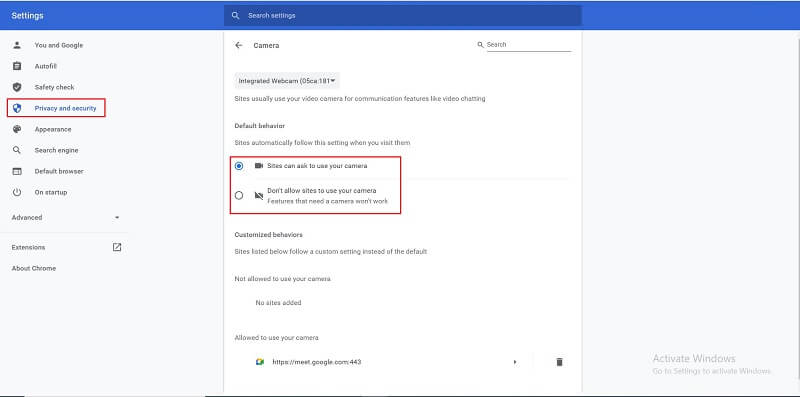Click Not allowed to use your camera label
The width and height of the screenshot is (800, 397).
pos(283,279)
